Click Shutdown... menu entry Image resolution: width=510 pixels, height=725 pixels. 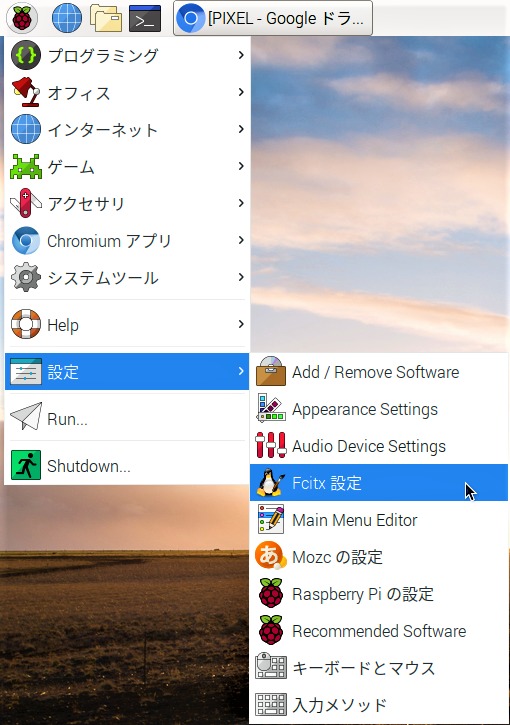click(x=127, y=465)
